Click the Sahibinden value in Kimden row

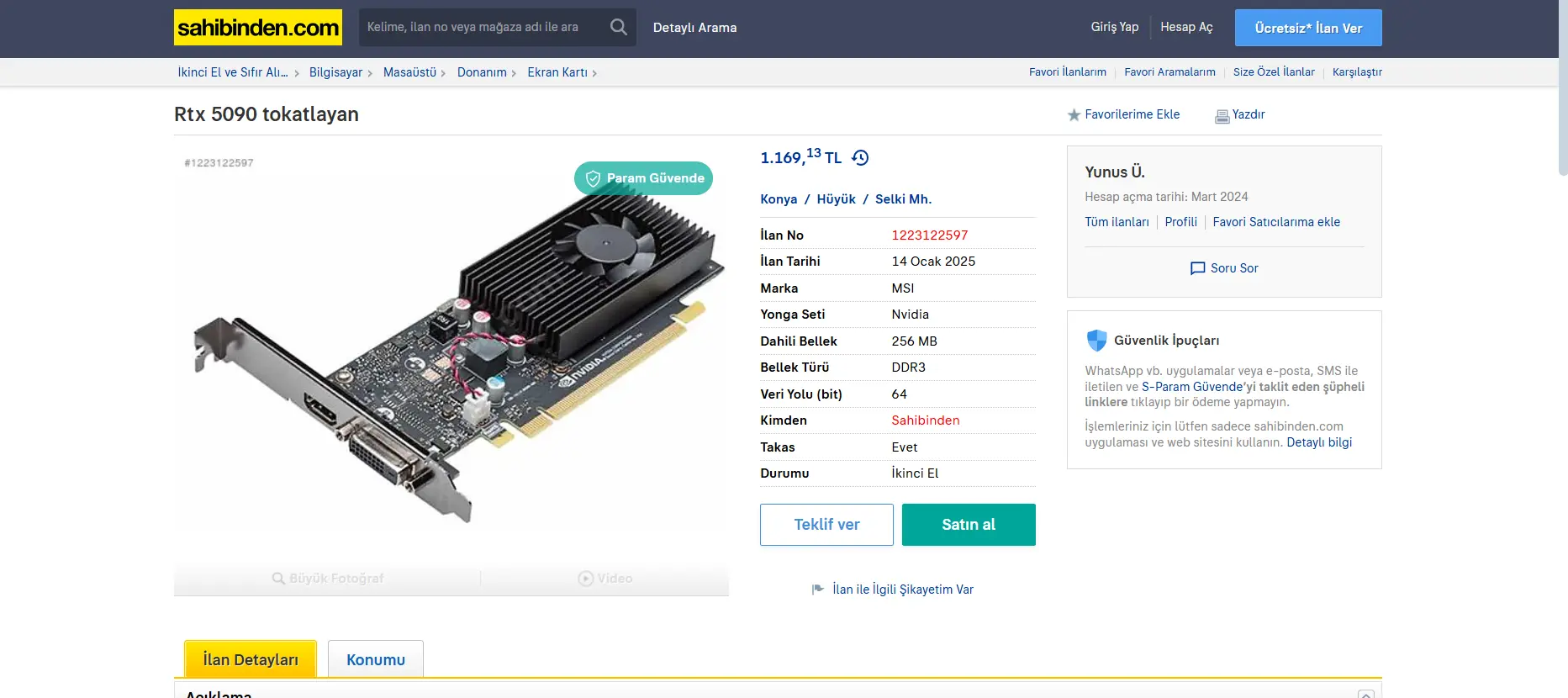click(925, 420)
